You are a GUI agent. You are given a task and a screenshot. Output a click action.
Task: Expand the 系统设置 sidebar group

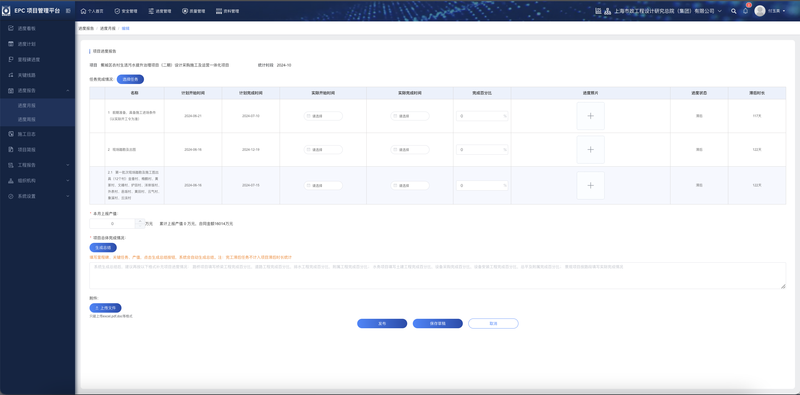68,196
